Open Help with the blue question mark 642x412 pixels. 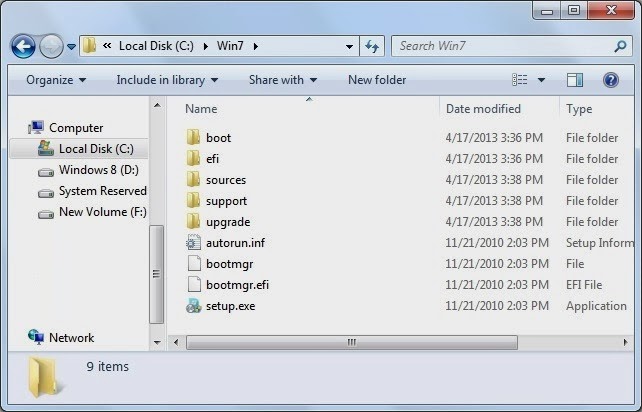click(x=610, y=80)
